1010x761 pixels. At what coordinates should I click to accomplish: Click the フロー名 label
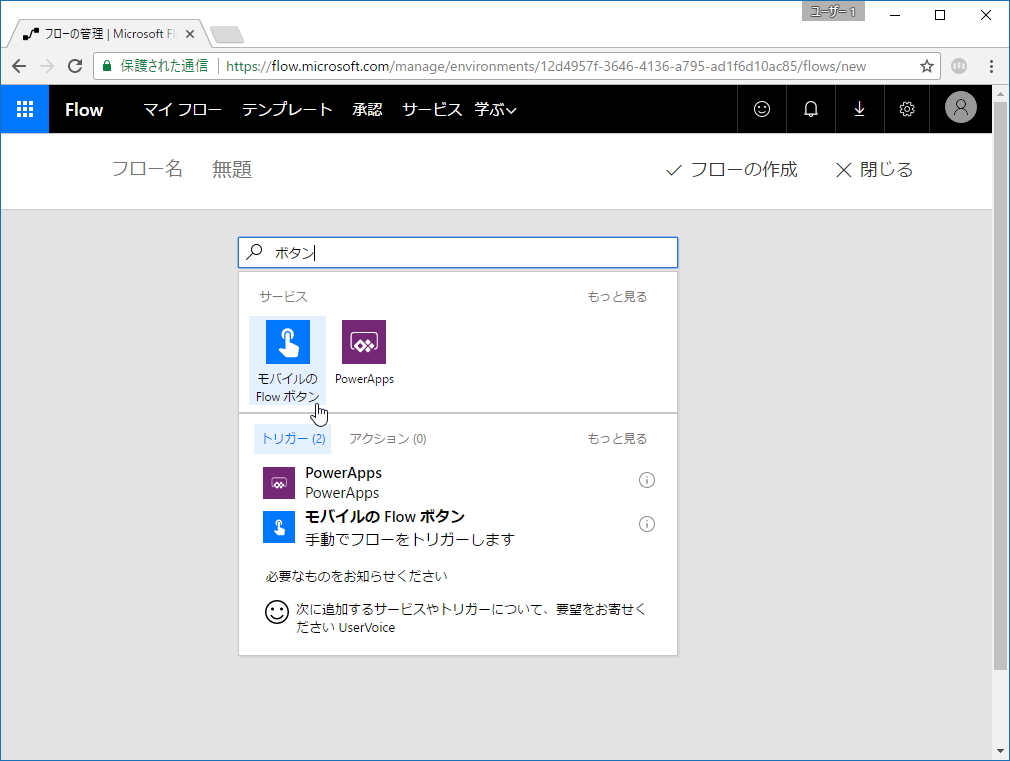[x=147, y=169]
